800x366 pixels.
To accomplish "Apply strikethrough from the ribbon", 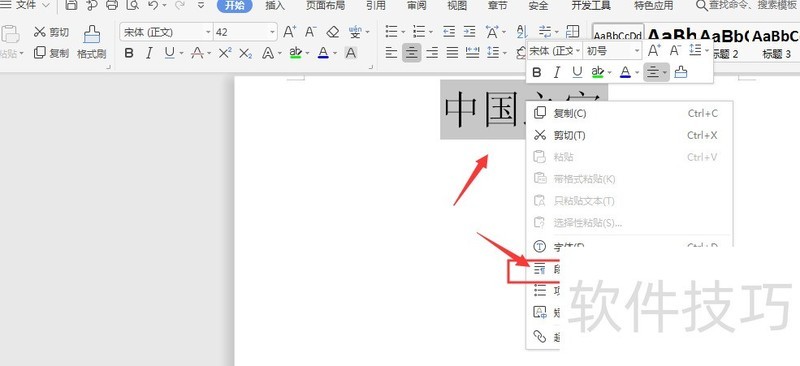I will tap(197, 53).
